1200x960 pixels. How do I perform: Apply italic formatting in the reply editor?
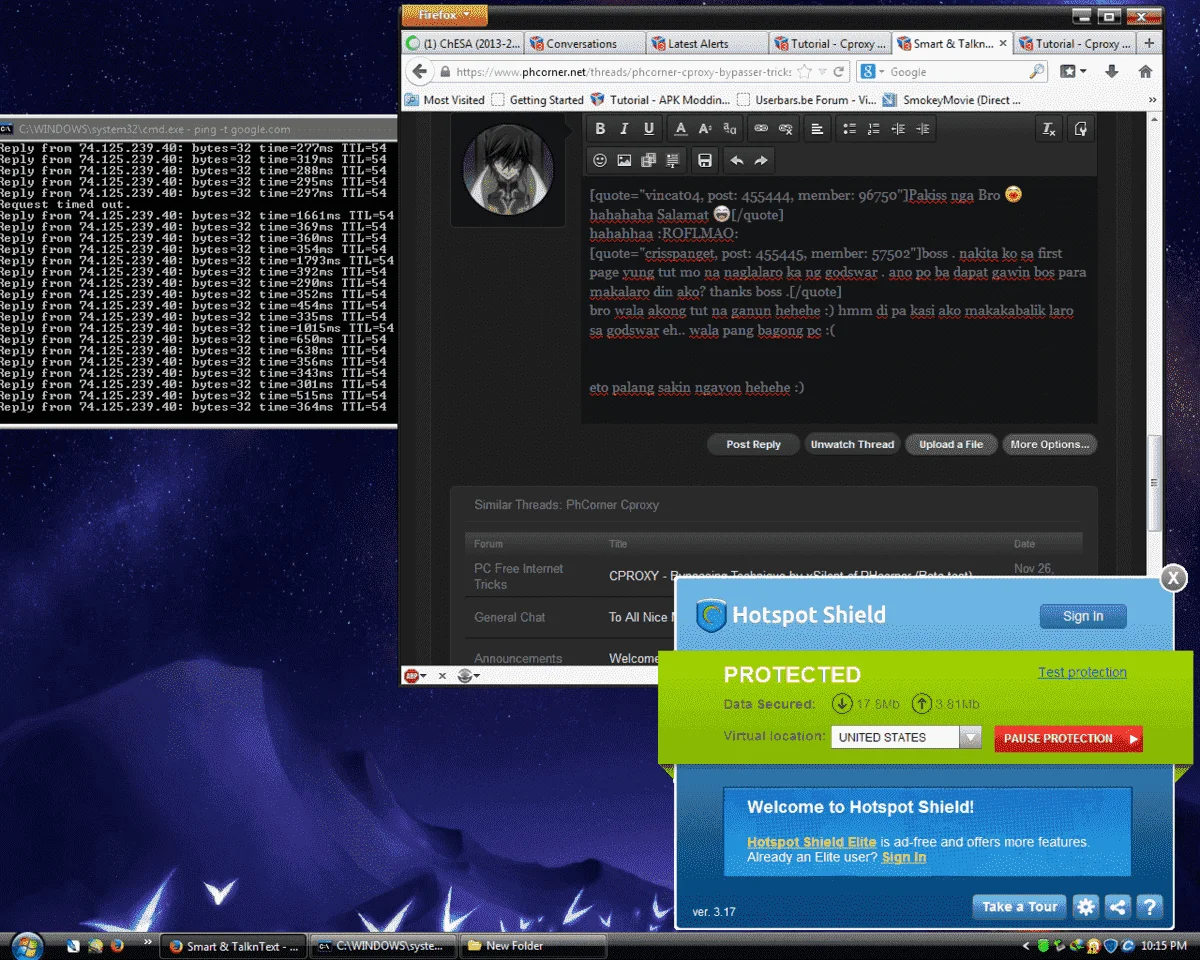(624, 128)
